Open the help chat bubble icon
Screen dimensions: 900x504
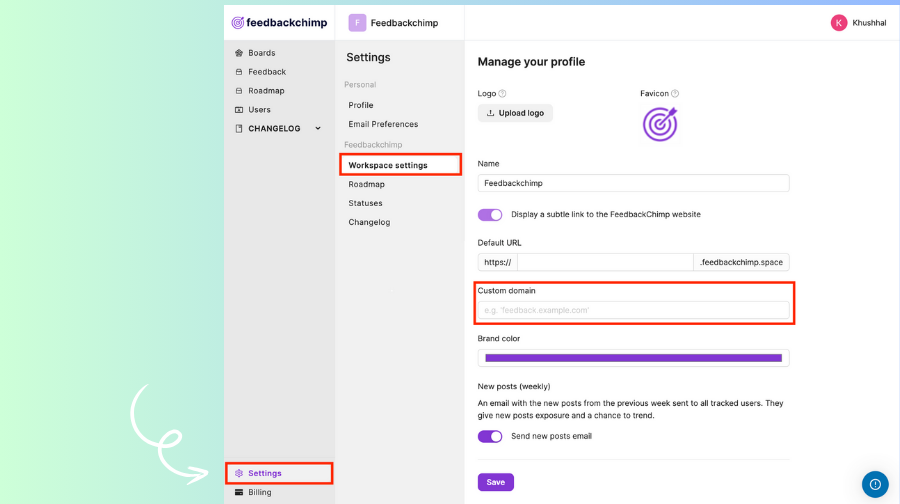coord(875,484)
